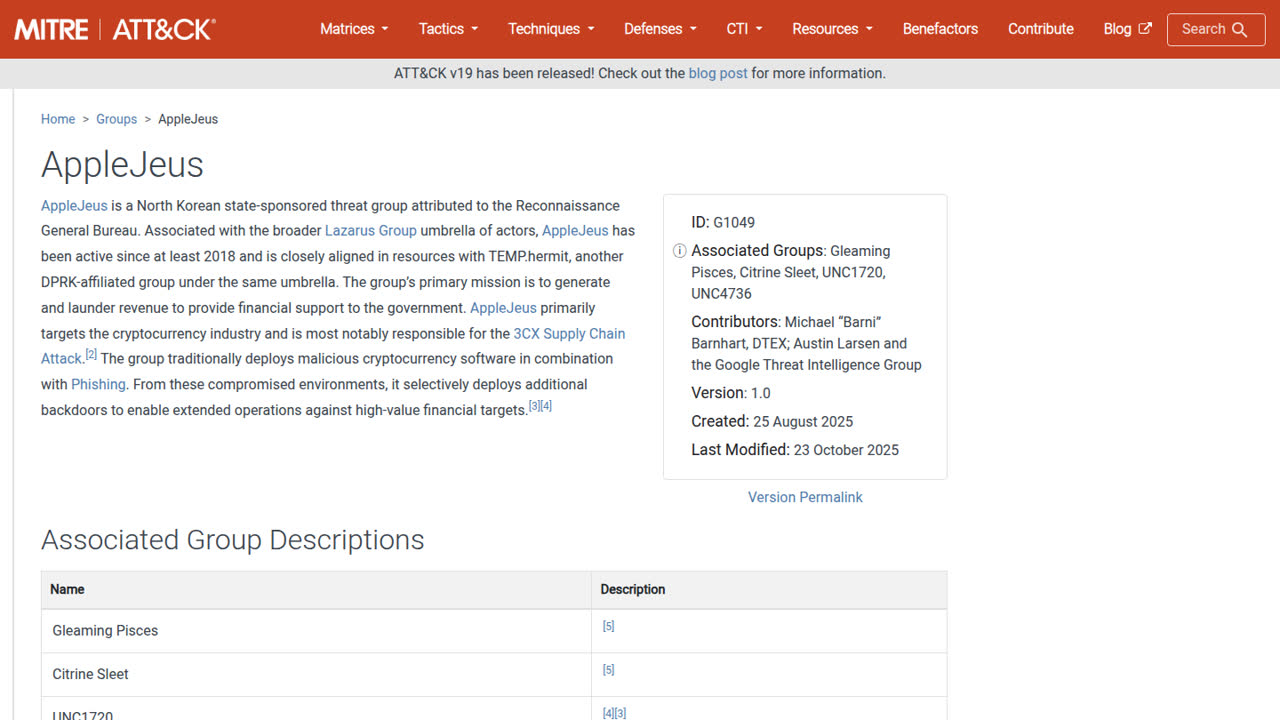This screenshot has height=720, width=1280.
Task: Open the Lazarus Group link
Action: [371, 231]
